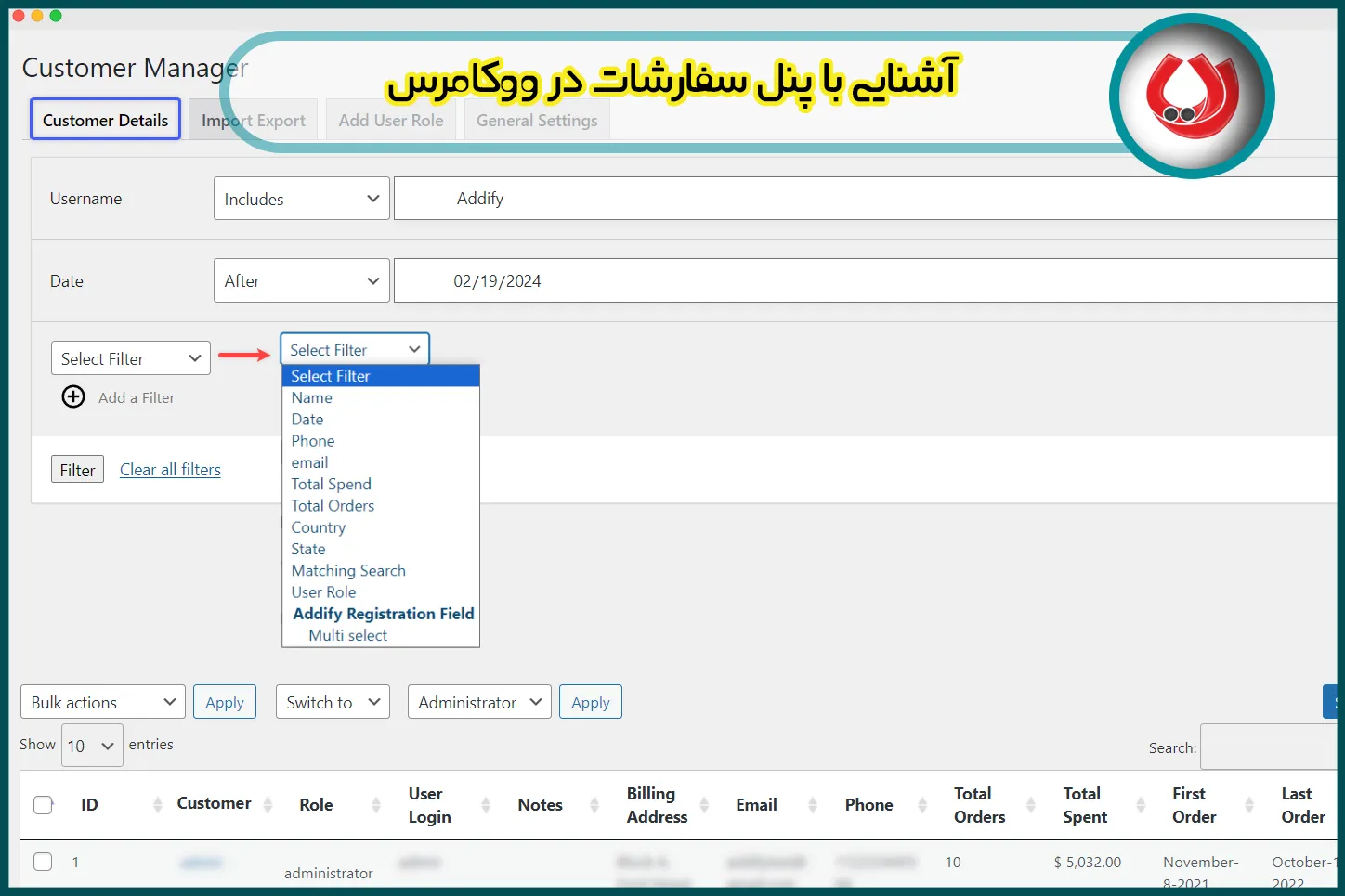The height and width of the screenshot is (896, 1345).
Task: Sort table by ID column arrows
Action: point(157,805)
